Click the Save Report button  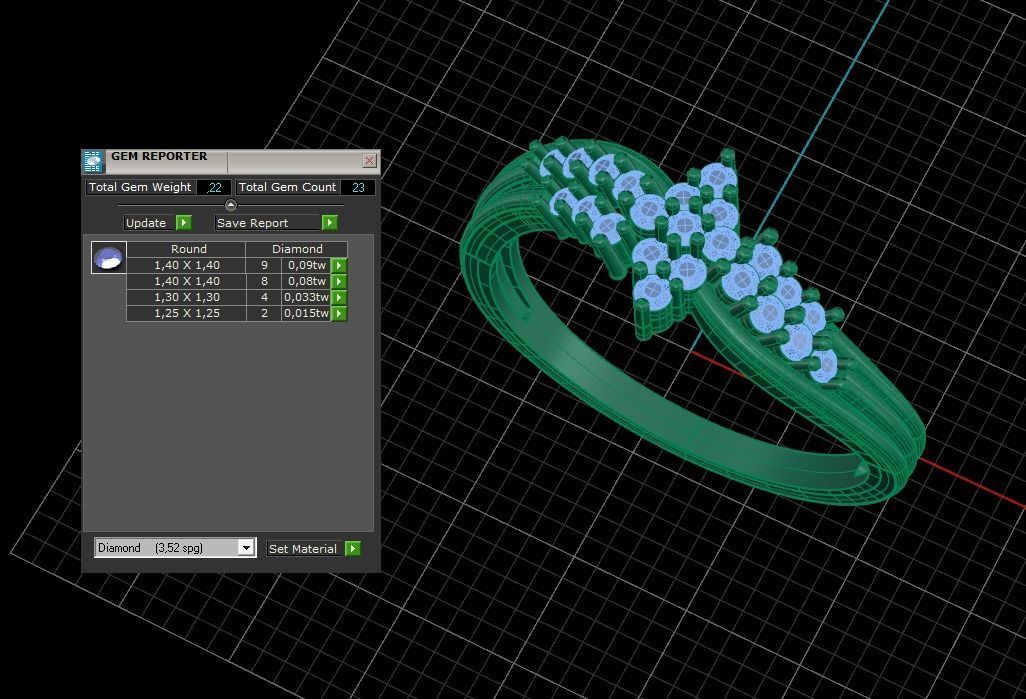tap(268, 223)
